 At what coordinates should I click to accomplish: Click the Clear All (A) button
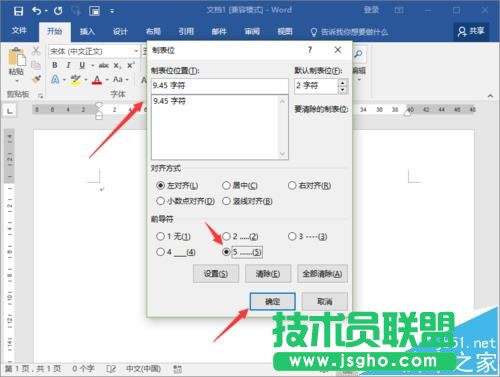tap(322, 274)
